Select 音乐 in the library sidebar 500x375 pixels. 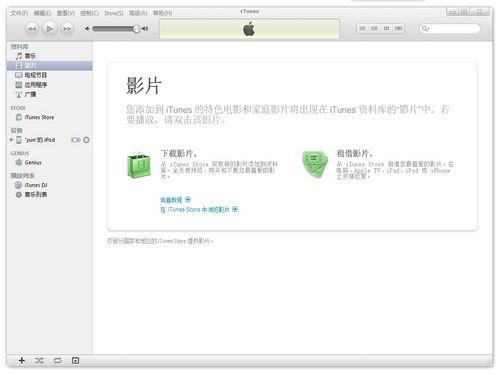point(49,56)
